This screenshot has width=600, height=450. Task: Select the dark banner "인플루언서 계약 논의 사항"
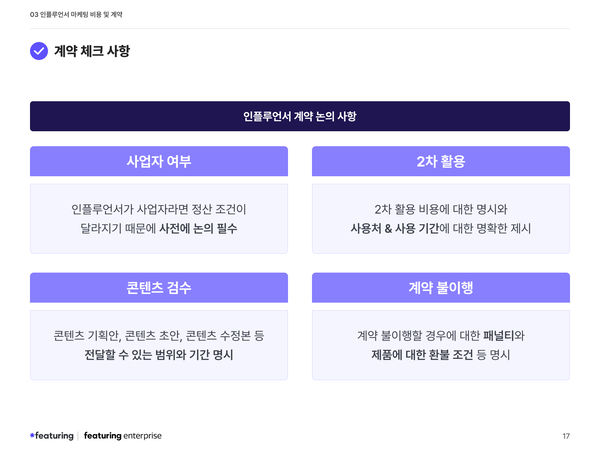click(x=300, y=116)
